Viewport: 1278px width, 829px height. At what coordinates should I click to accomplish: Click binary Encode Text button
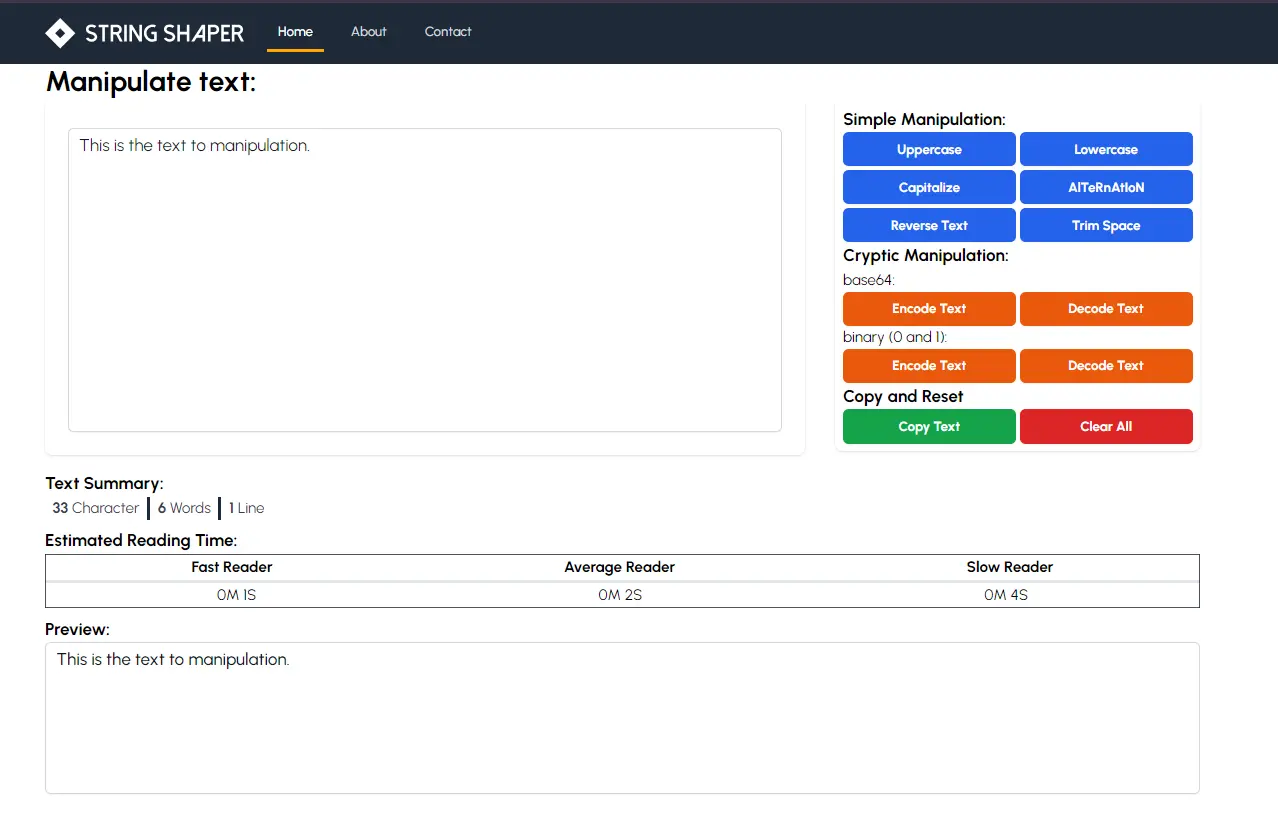click(x=929, y=365)
